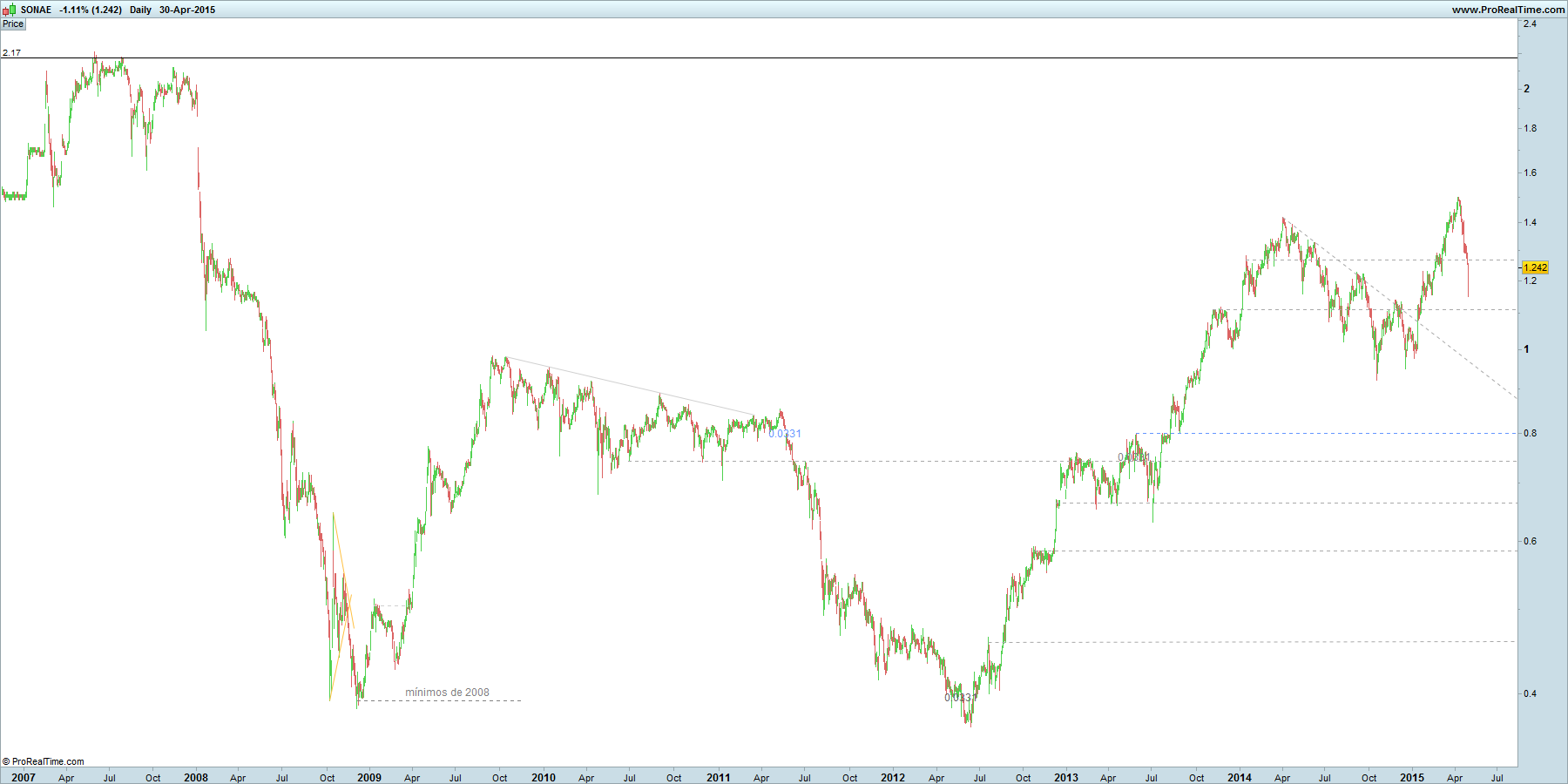Screen dimensions: 1568x784
Task: Select the 2015 year marker on time axis
Action: click(1412, 777)
